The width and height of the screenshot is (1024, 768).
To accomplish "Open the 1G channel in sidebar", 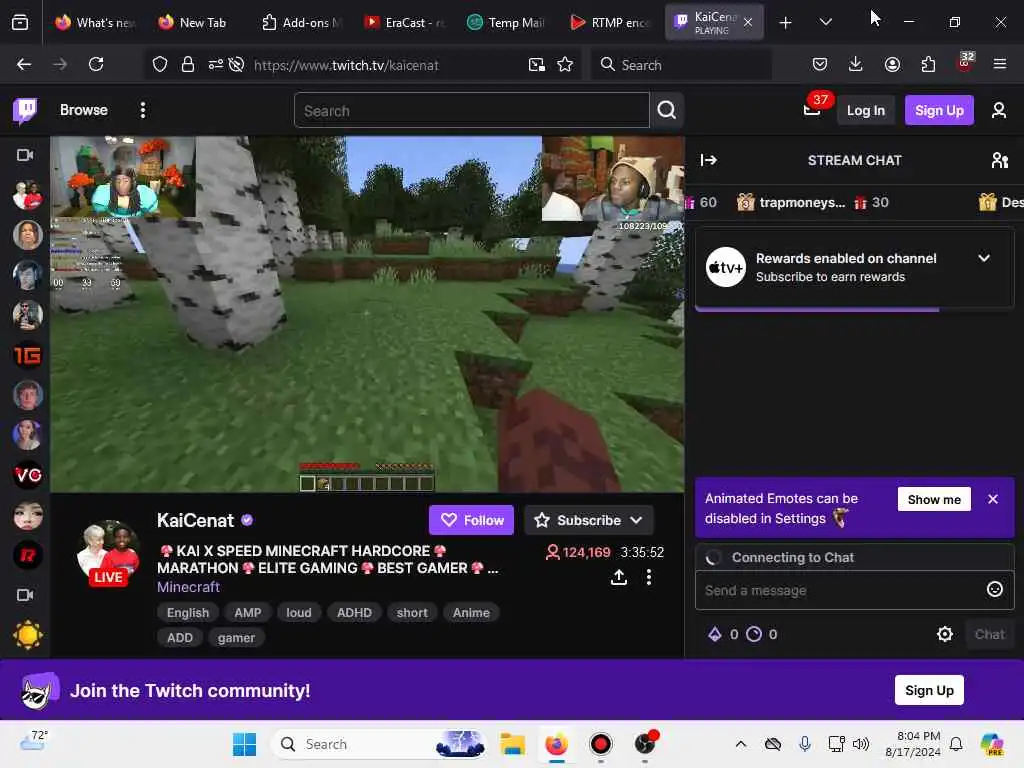I will (x=27, y=355).
